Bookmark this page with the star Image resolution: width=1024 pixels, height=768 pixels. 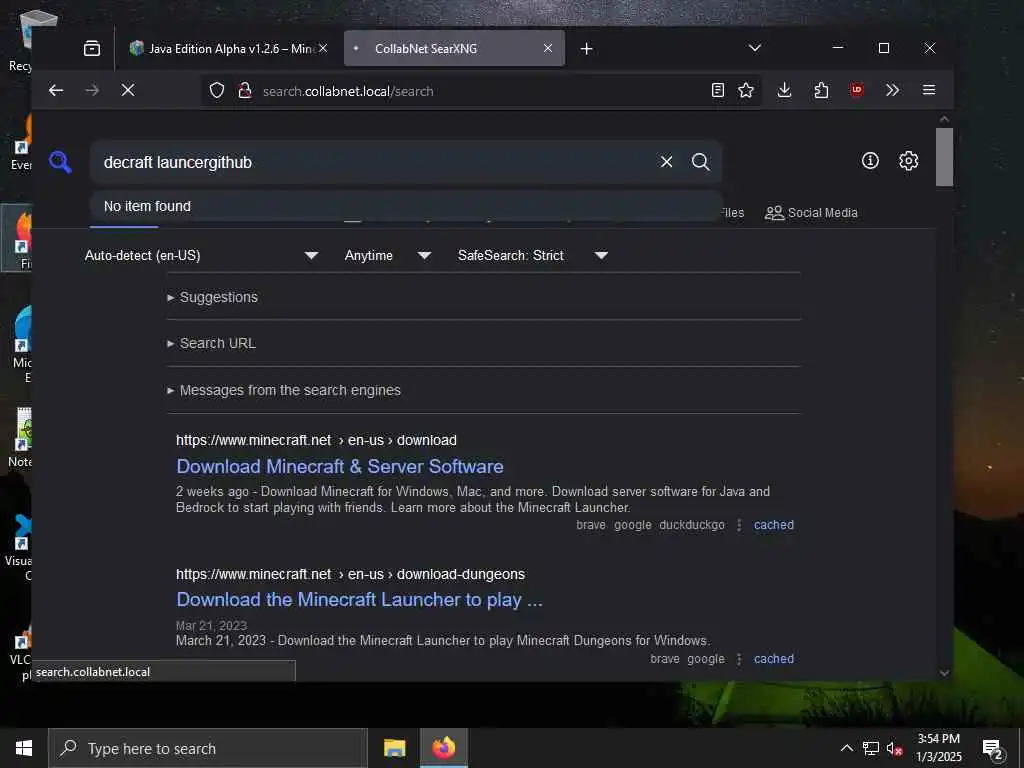(746, 90)
